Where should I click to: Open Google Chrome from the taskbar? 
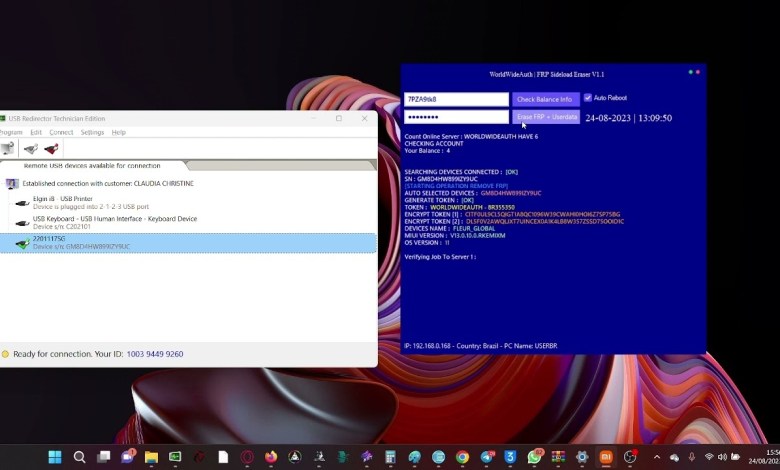462,457
